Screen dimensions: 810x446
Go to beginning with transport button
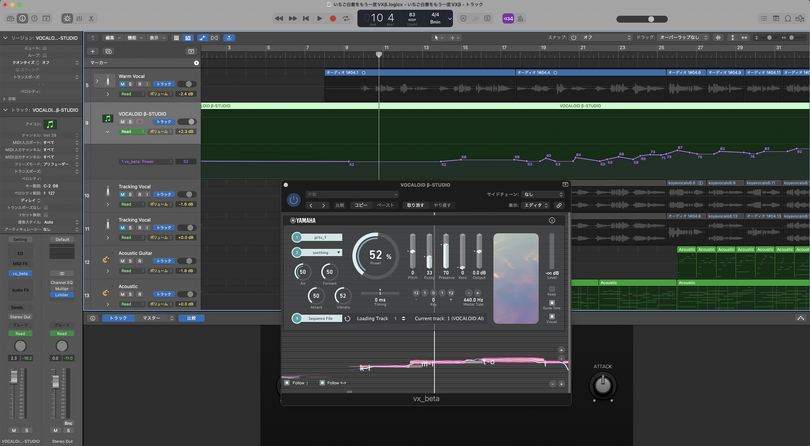click(x=306, y=18)
